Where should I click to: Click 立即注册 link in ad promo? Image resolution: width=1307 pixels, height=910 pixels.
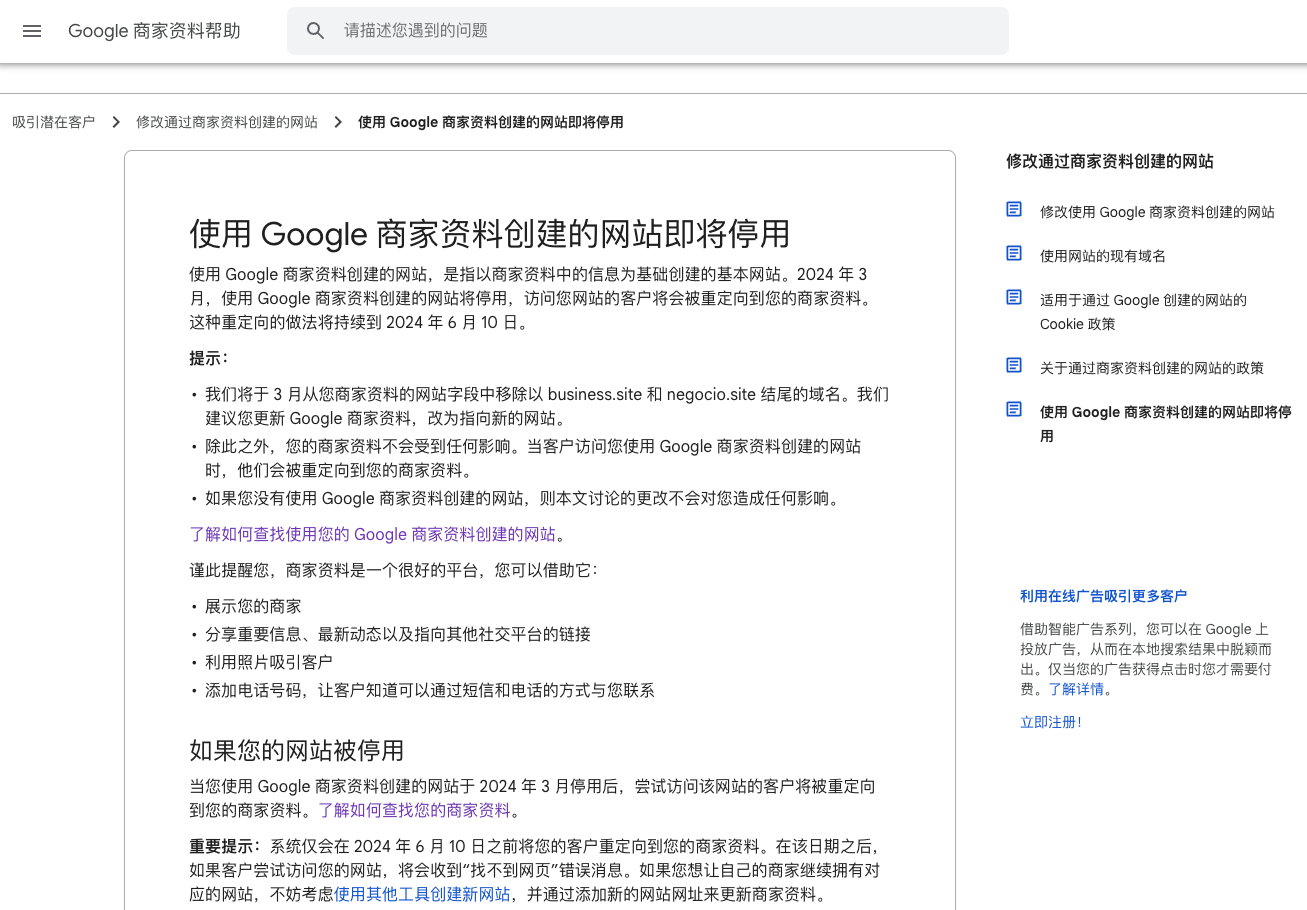tap(1048, 722)
